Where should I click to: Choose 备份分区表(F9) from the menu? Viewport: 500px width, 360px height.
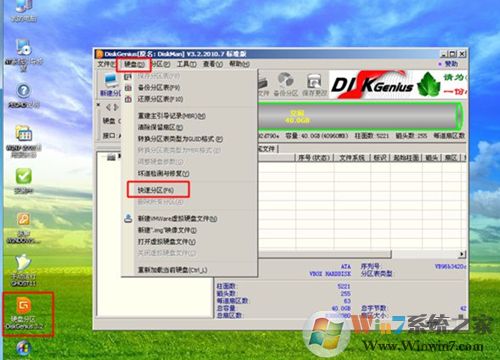click(159, 88)
